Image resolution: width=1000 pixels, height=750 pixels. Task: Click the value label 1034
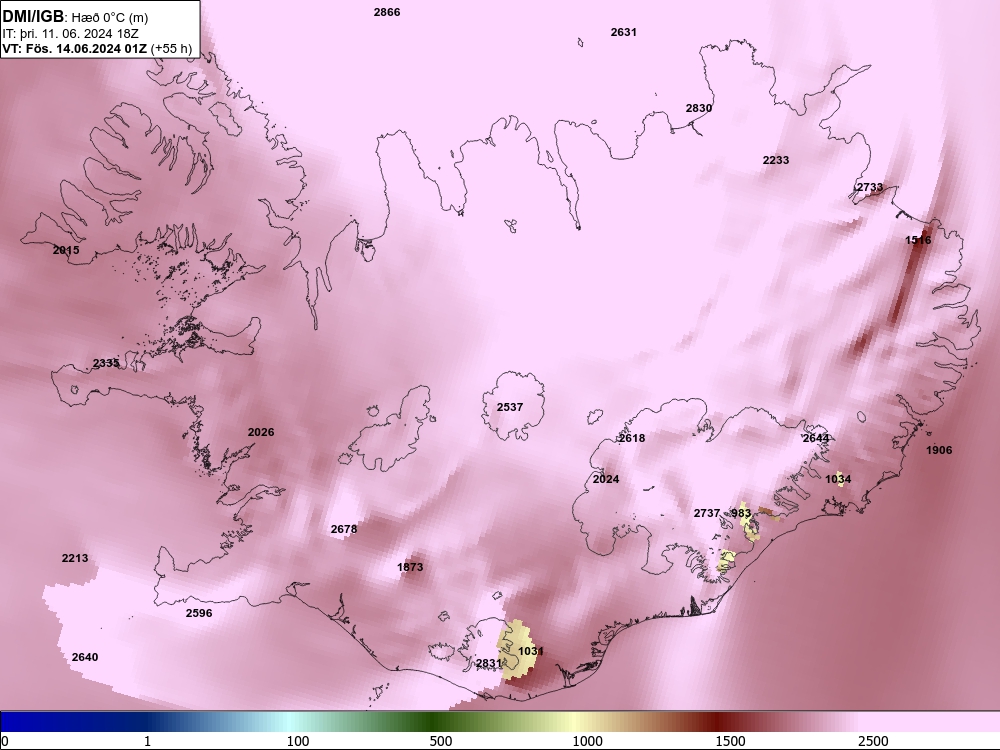pyautogui.click(x=838, y=479)
